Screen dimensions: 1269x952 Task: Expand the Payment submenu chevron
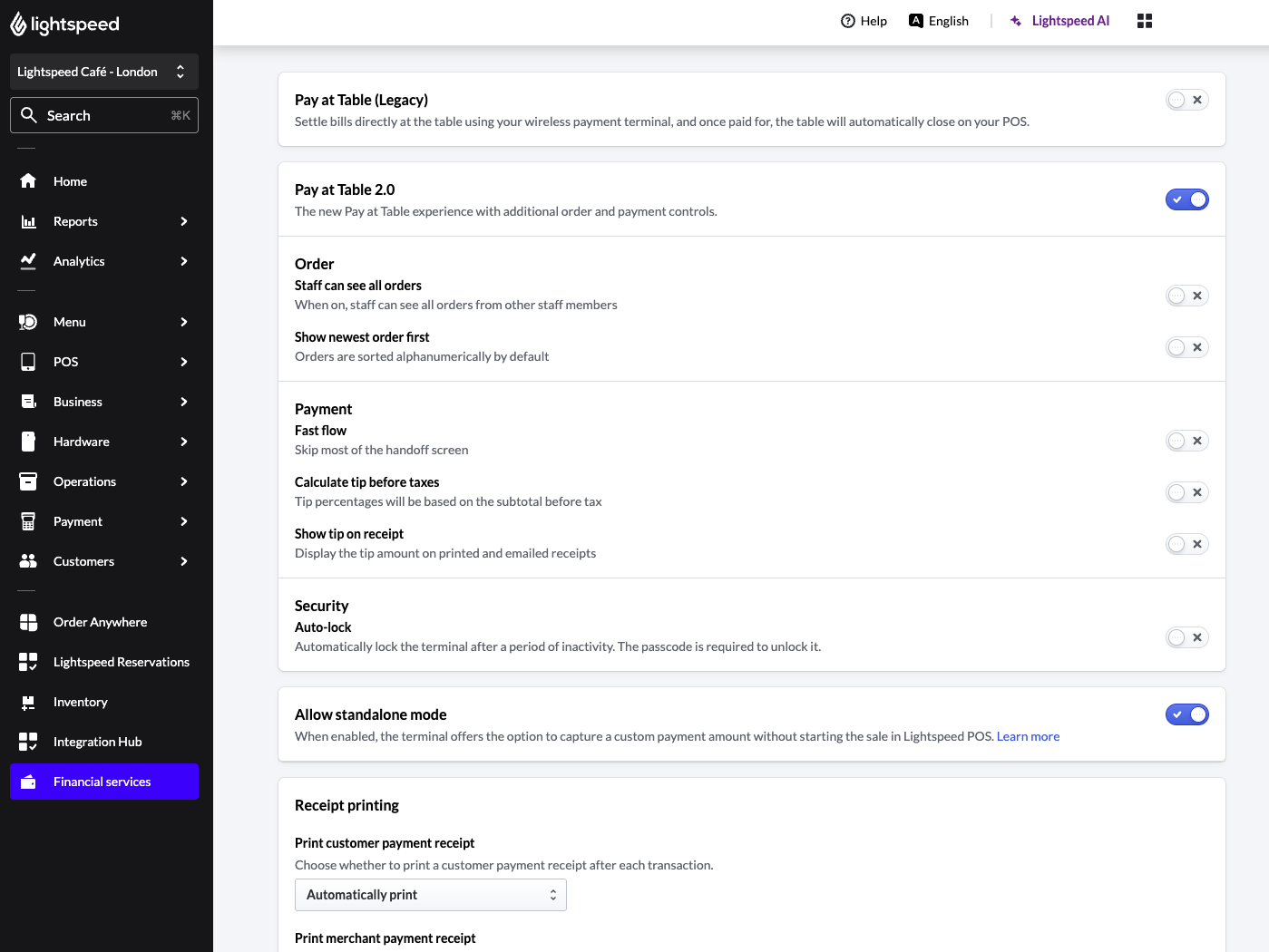click(x=184, y=521)
